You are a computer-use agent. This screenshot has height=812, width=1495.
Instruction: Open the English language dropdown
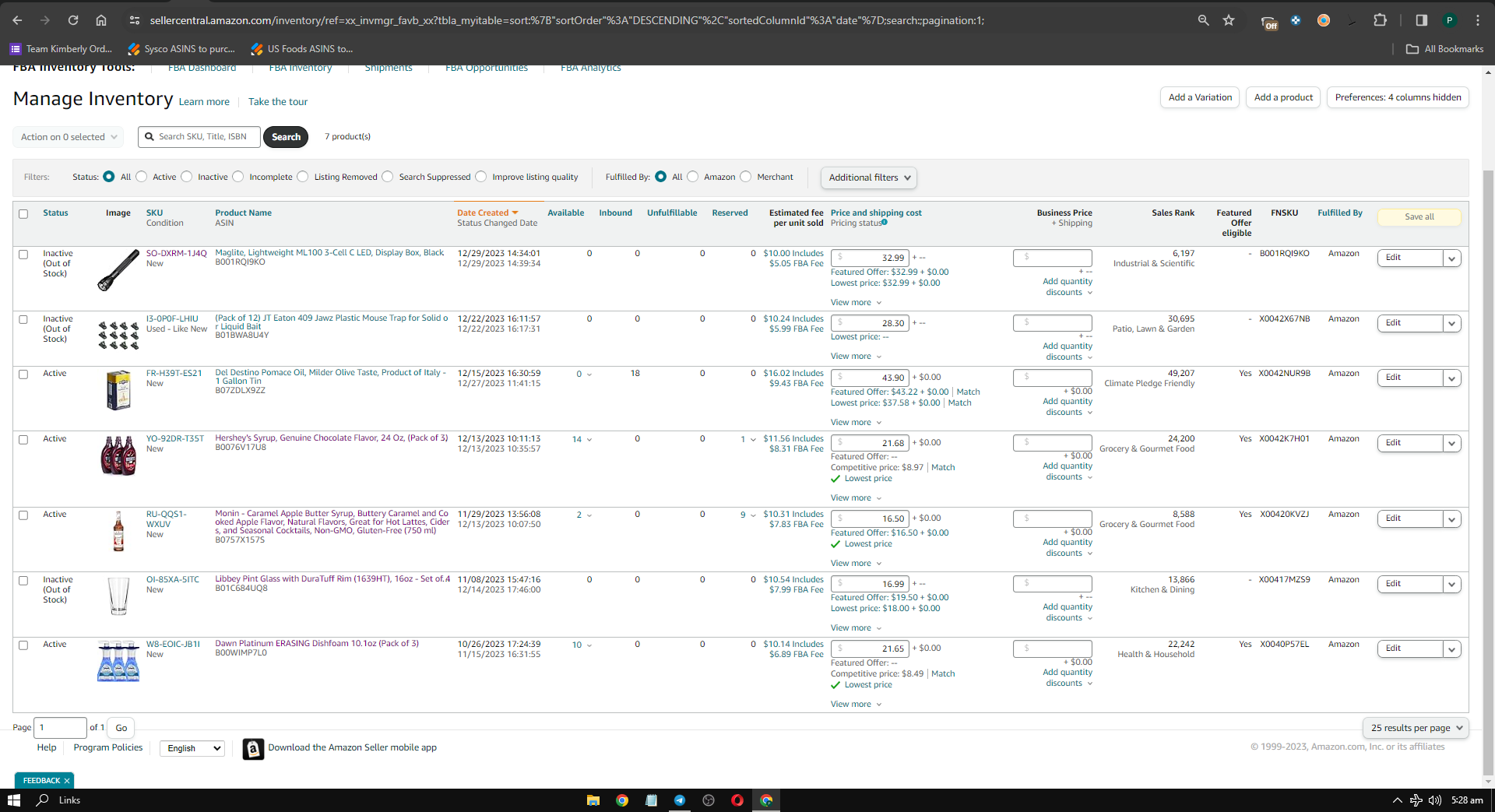pos(192,748)
